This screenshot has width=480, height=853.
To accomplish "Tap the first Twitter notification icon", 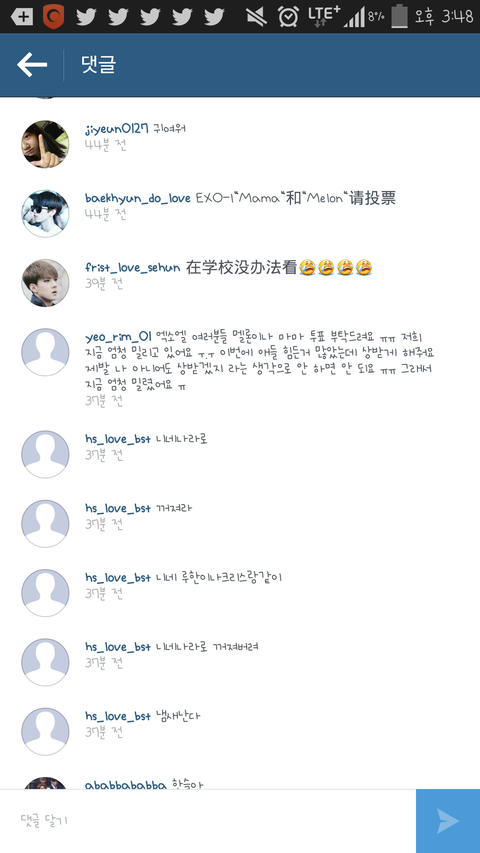I will click(x=86, y=17).
